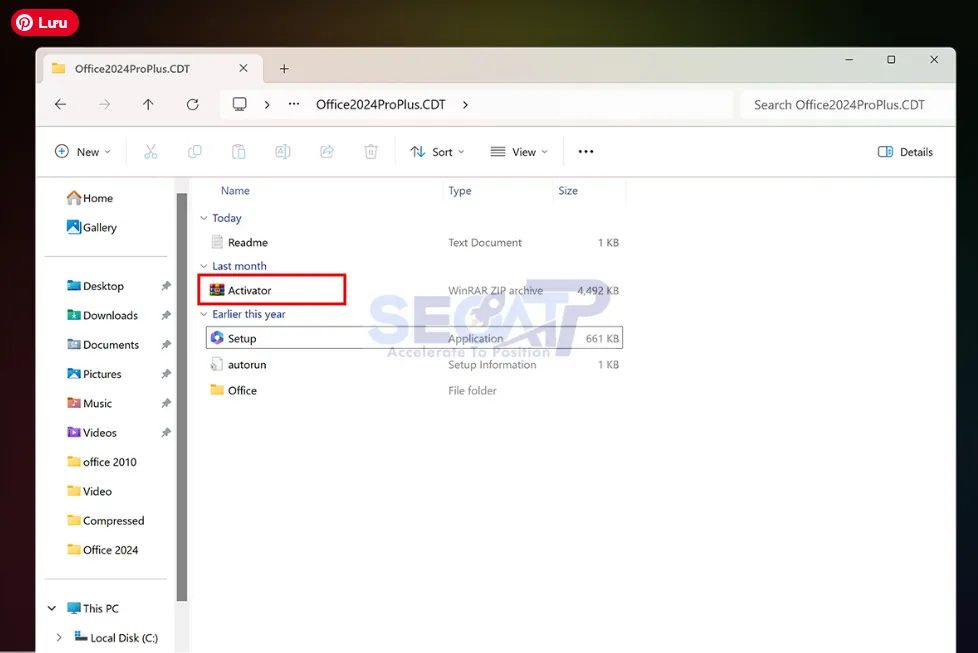
Task: Open the New dropdown
Action: point(83,151)
